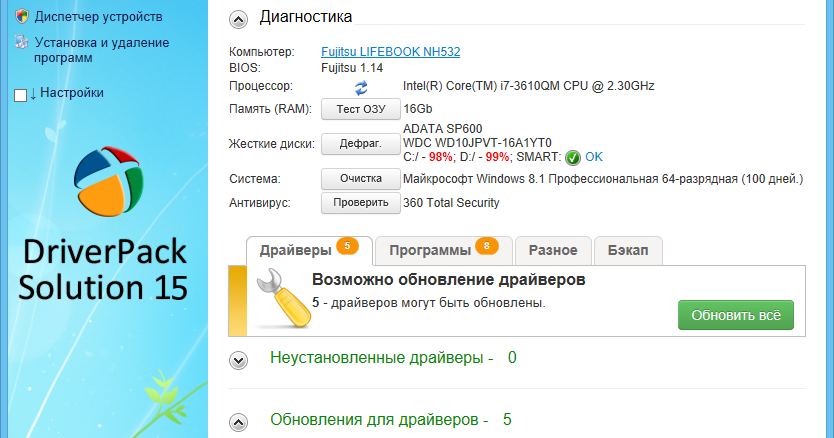This screenshot has width=834, height=438.
Task: Click the ADATA SP600 disk name
Action: pos(443,129)
